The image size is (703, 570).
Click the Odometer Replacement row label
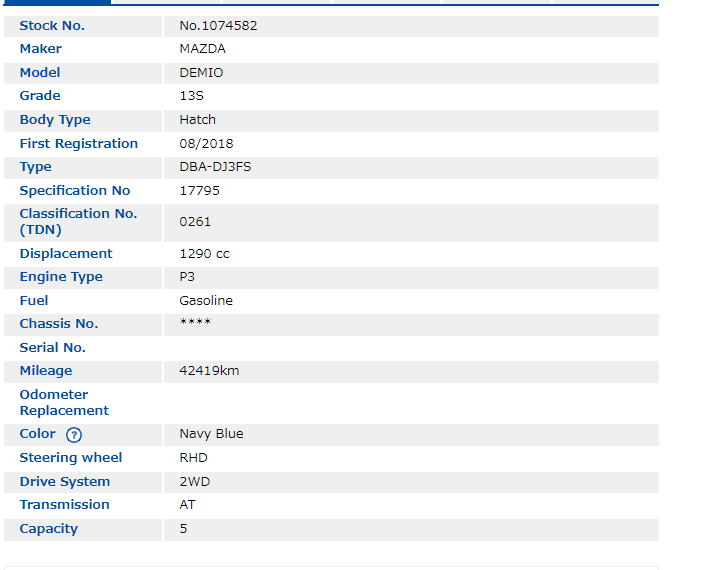point(64,403)
